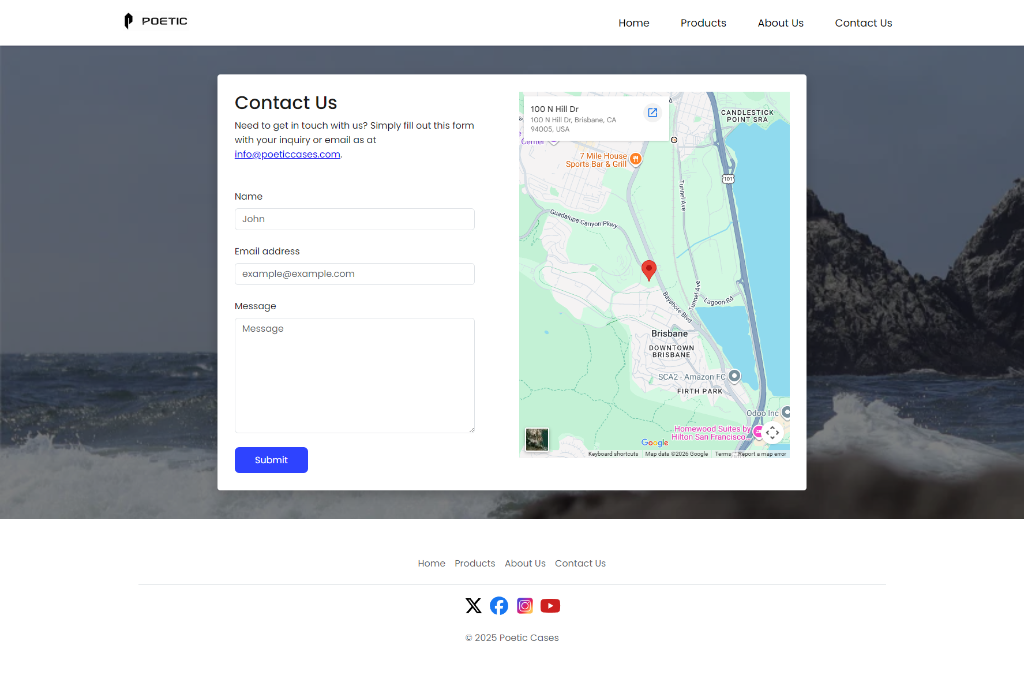1024x677 pixels.
Task: Click the 2025 Poetic Cases copyright text
Action: 512,638
